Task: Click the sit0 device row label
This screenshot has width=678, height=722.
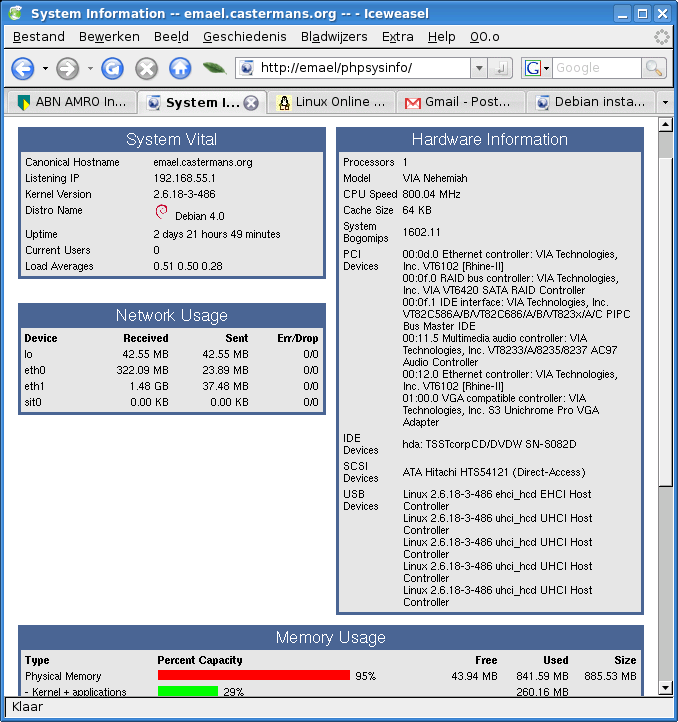Action: (33, 402)
